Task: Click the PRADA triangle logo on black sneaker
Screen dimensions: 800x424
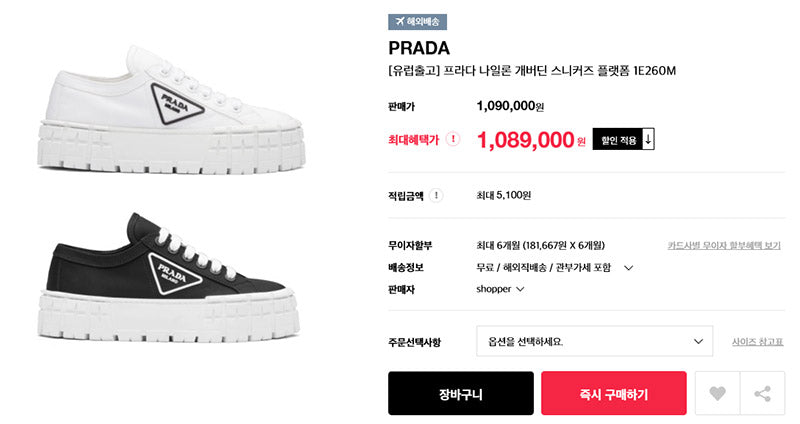Action: point(175,273)
